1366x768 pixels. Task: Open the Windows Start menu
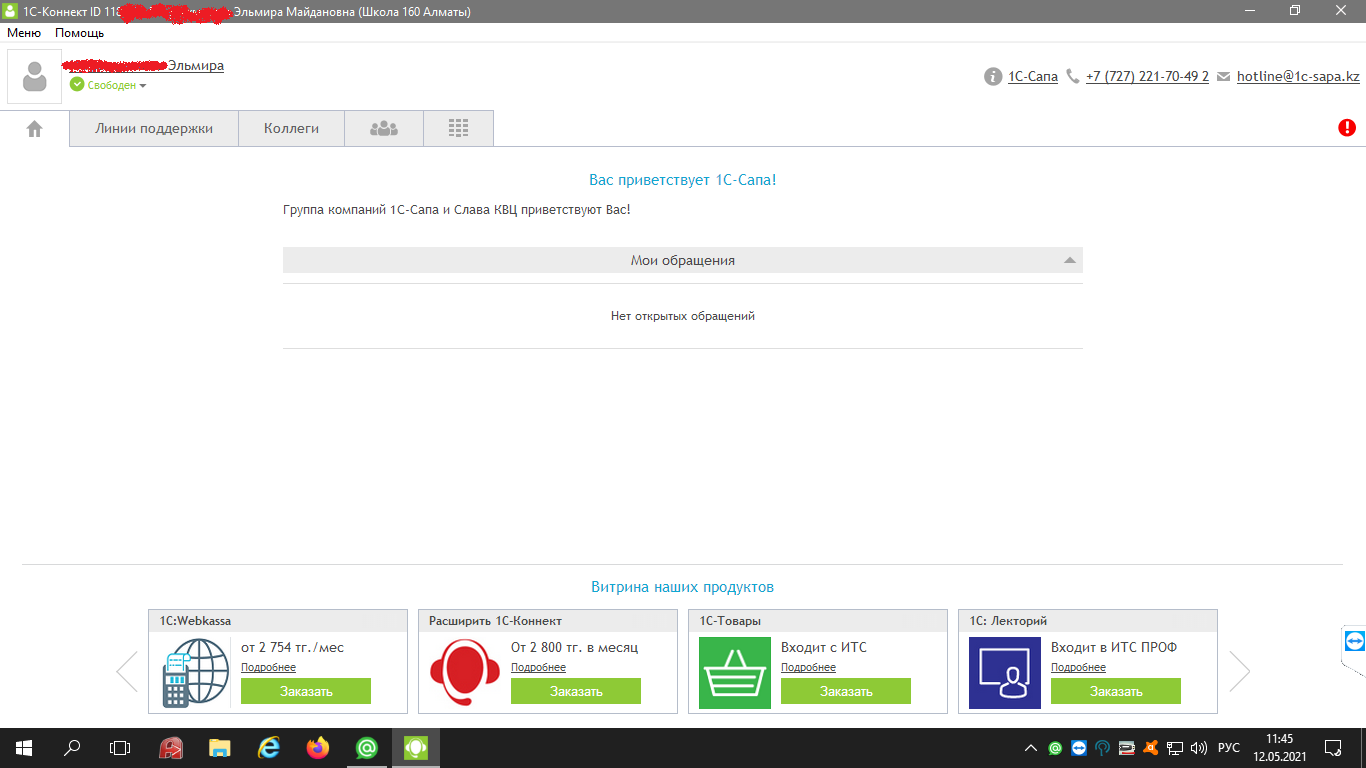[24, 748]
